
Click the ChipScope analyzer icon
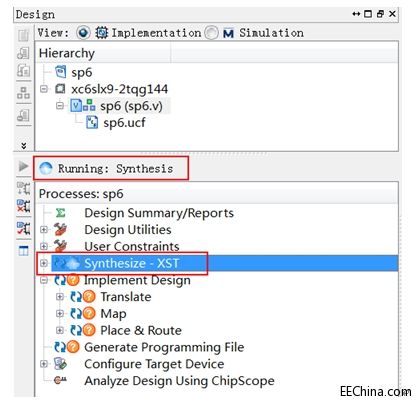coord(60,380)
